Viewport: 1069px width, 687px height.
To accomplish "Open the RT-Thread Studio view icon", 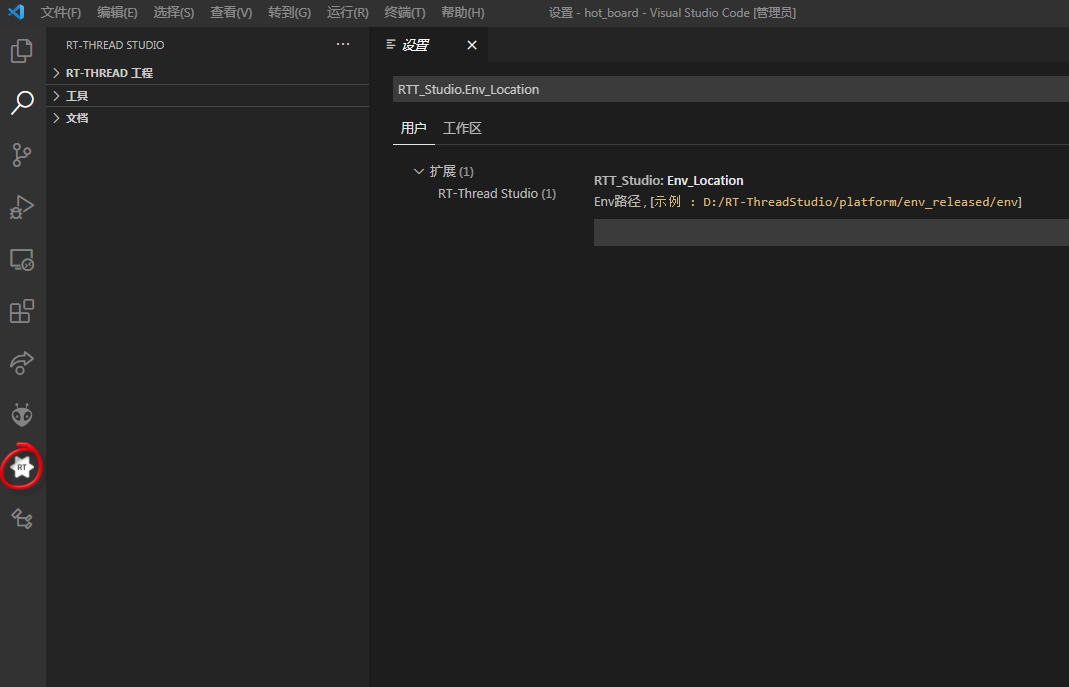I will (22, 467).
